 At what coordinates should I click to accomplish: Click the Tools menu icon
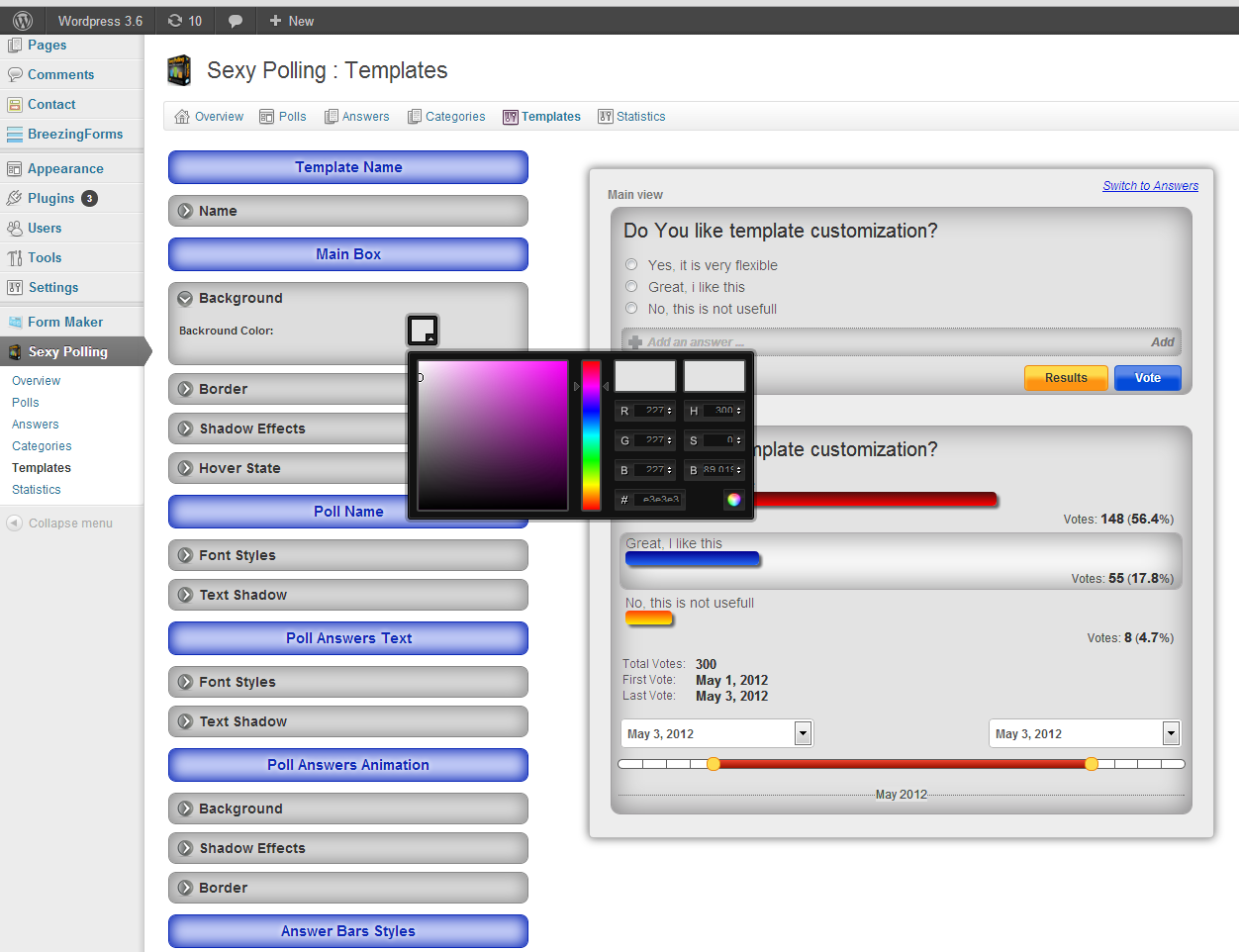[15, 258]
